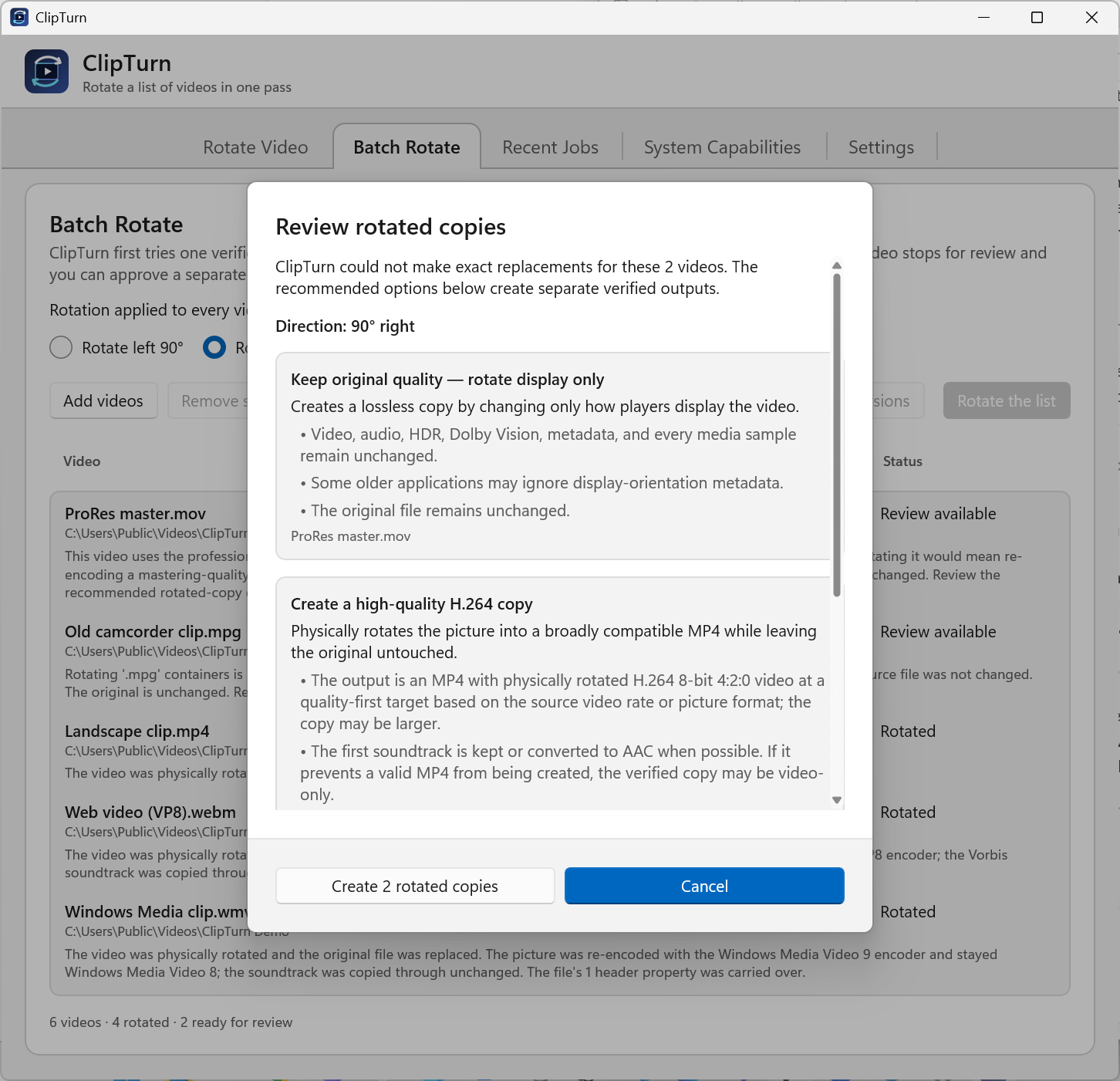The width and height of the screenshot is (1120, 1081).
Task: Switch to the Settings tab
Action: click(881, 147)
